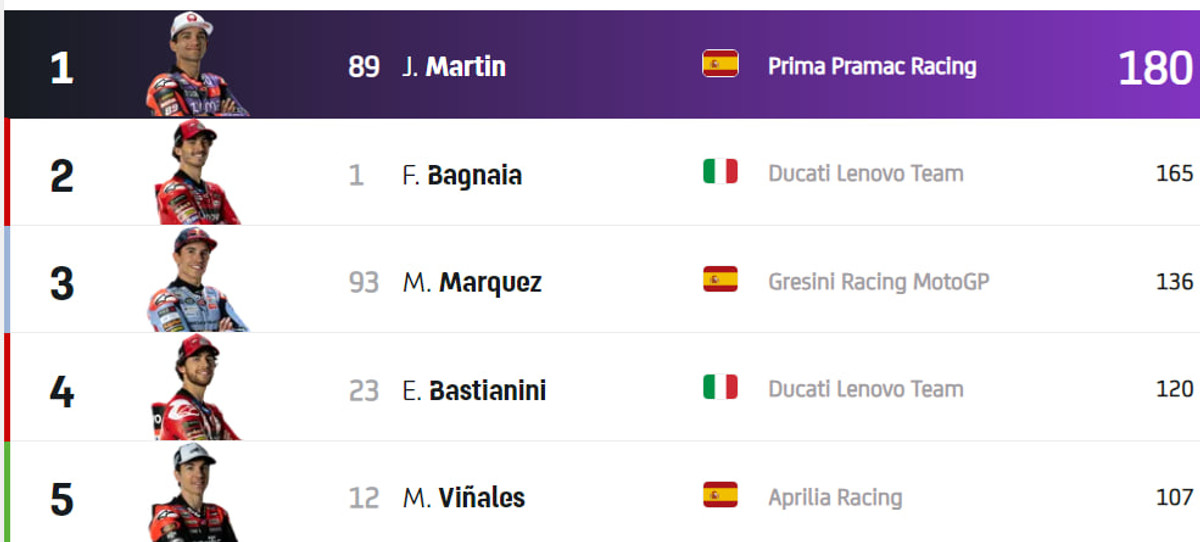Select the M. Viñales rider name
The width and height of the screenshot is (1200, 542).
point(464,498)
